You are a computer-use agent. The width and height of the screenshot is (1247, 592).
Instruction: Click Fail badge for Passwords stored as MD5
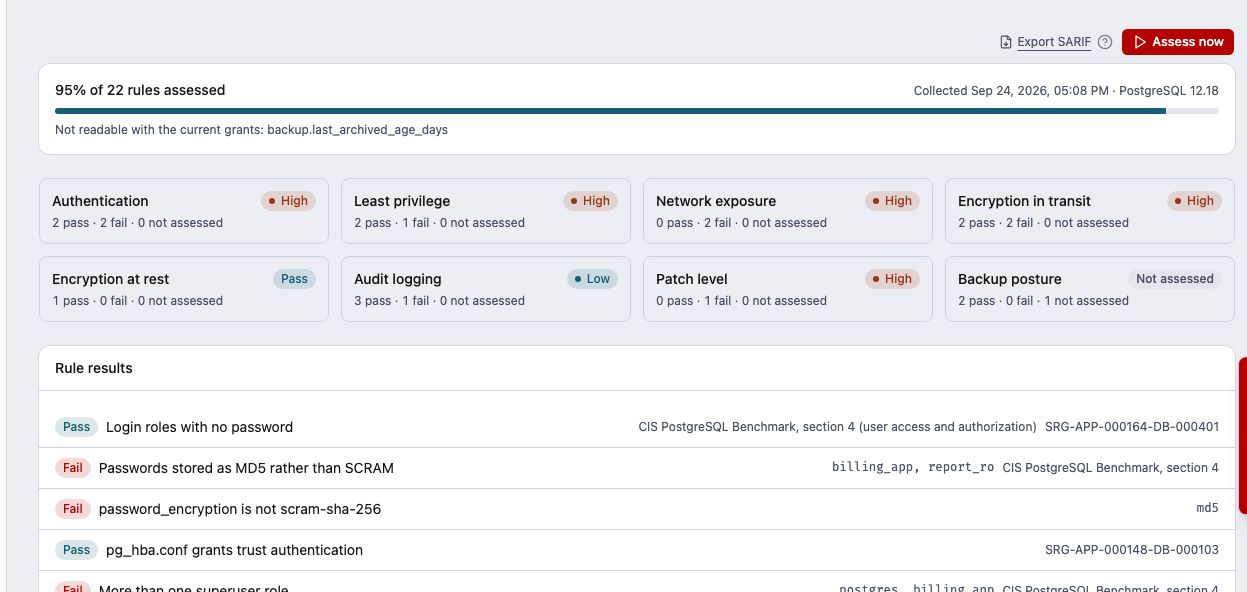coord(73,468)
